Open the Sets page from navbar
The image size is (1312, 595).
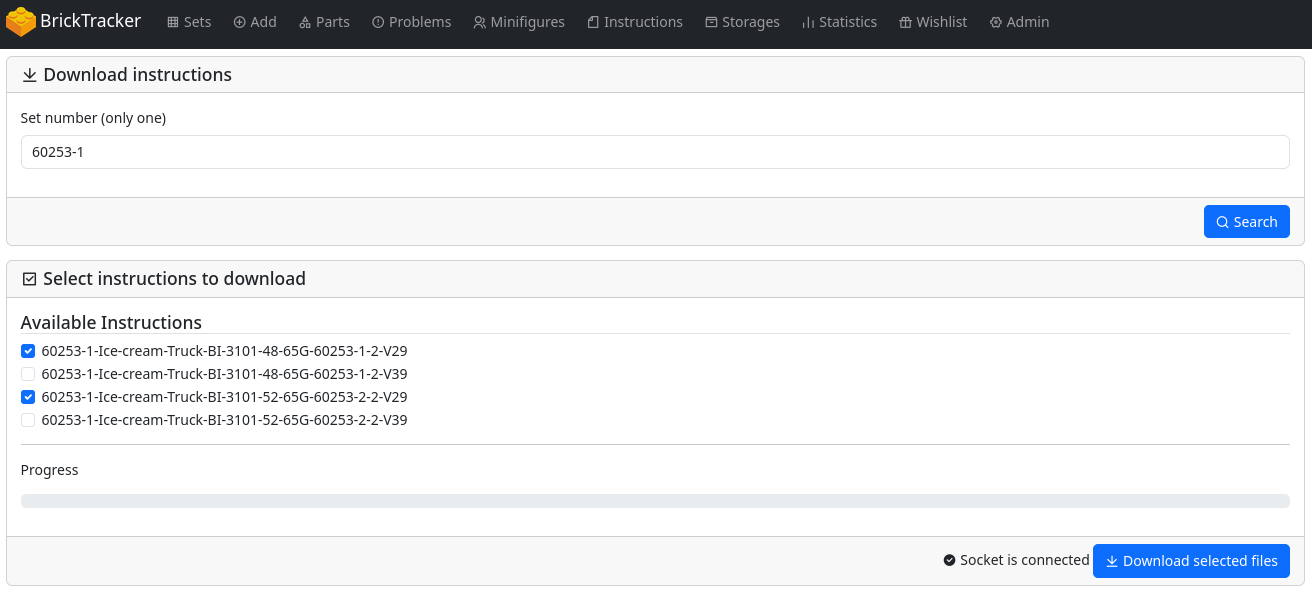[x=189, y=22]
